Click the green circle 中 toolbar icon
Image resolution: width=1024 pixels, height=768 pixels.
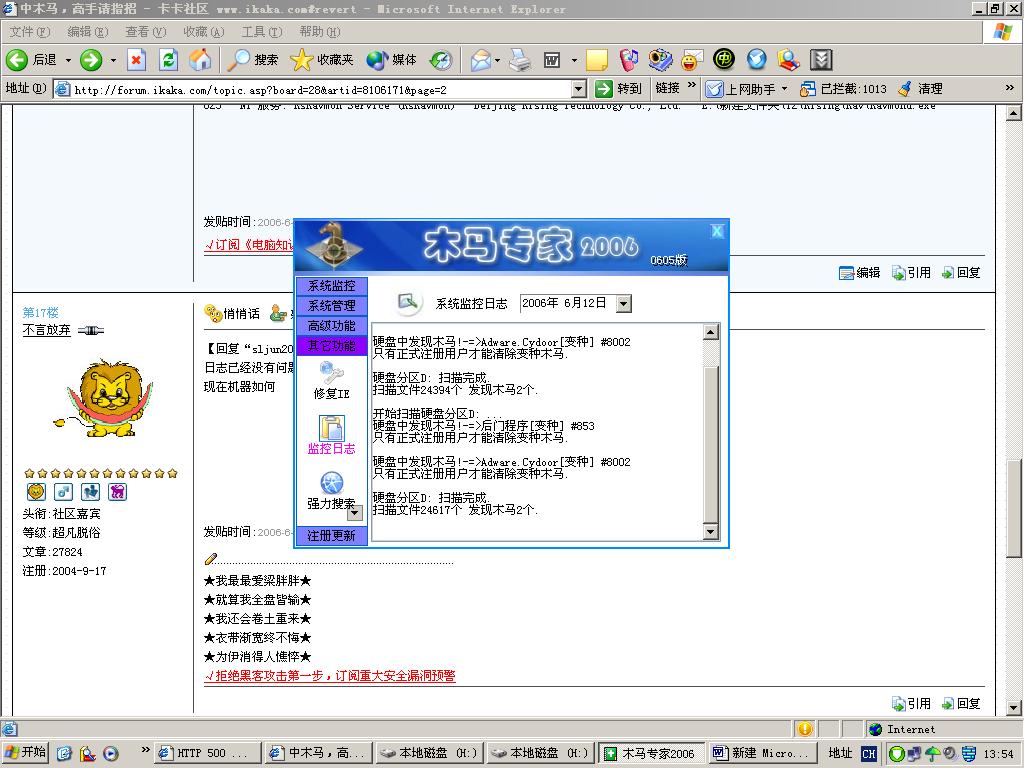coord(724,60)
